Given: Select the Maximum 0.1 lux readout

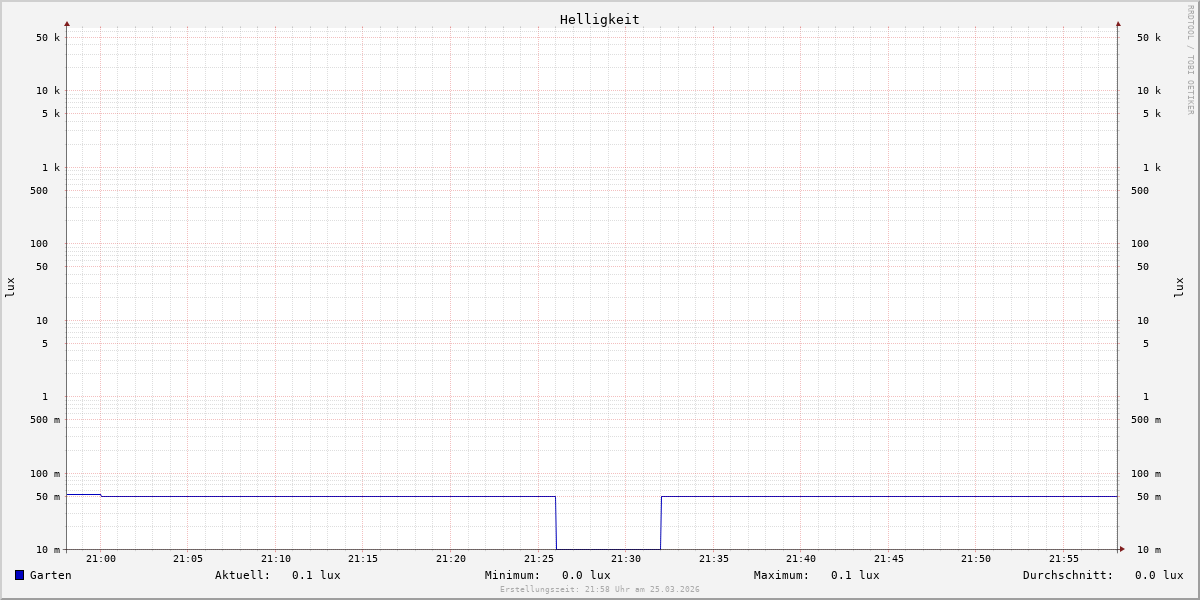Looking at the screenshot, I should (817, 575).
